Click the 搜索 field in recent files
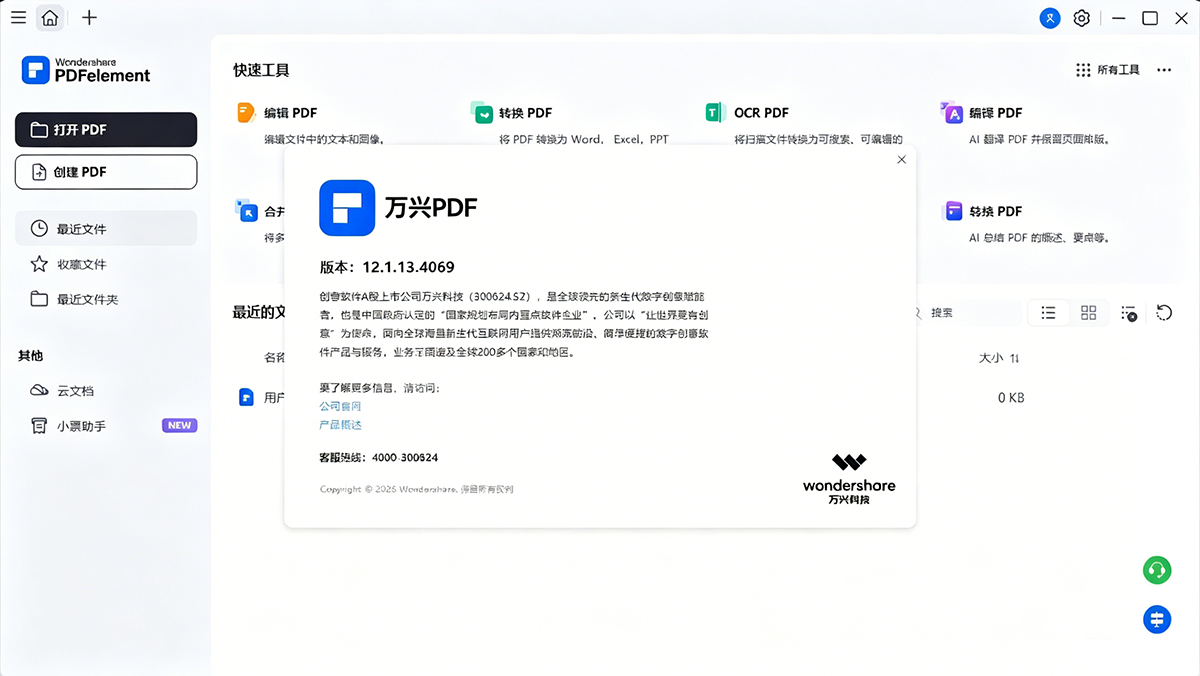Image resolution: width=1200 pixels, height=676 pixels. click(965, 313)
